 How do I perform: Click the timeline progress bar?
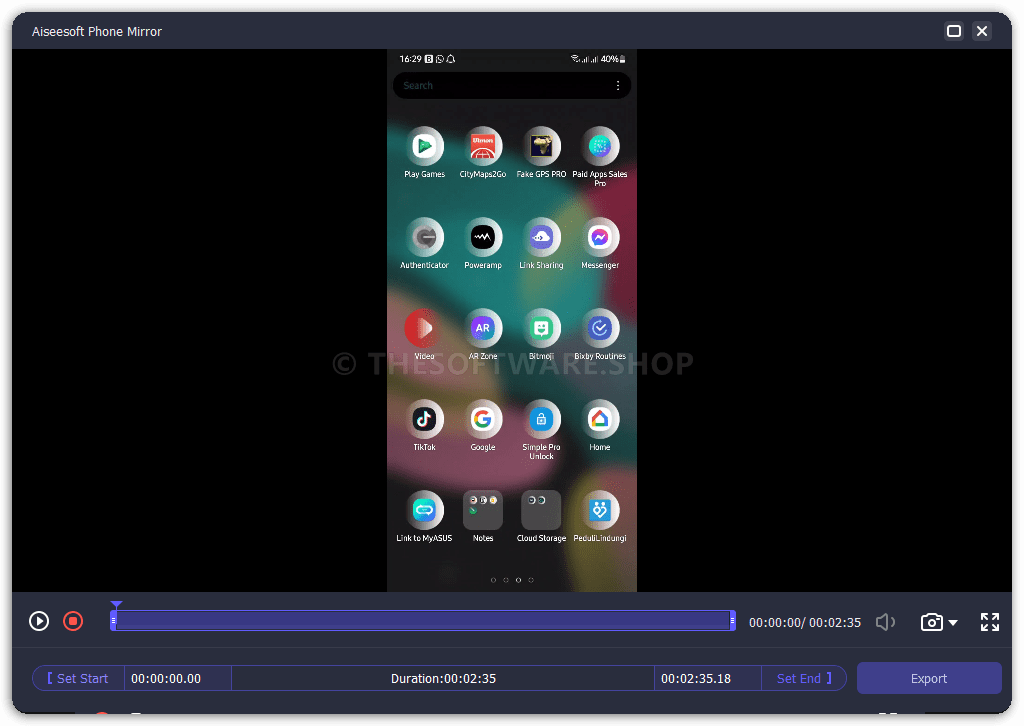(423, 620)
